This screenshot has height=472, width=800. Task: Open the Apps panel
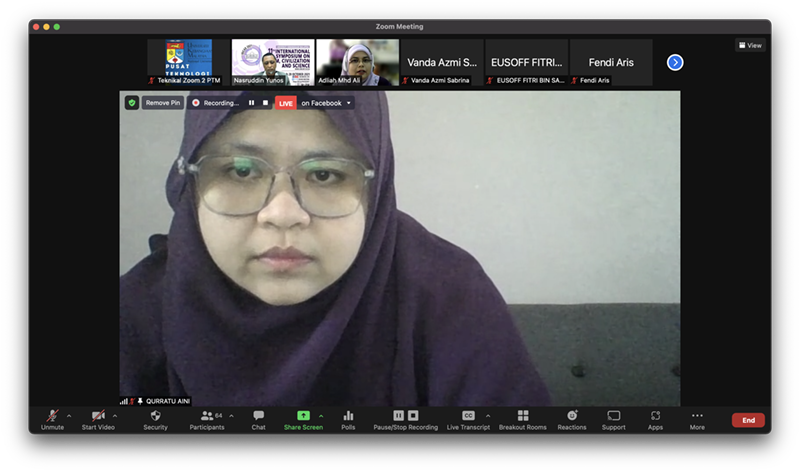(x=655, y=417)
